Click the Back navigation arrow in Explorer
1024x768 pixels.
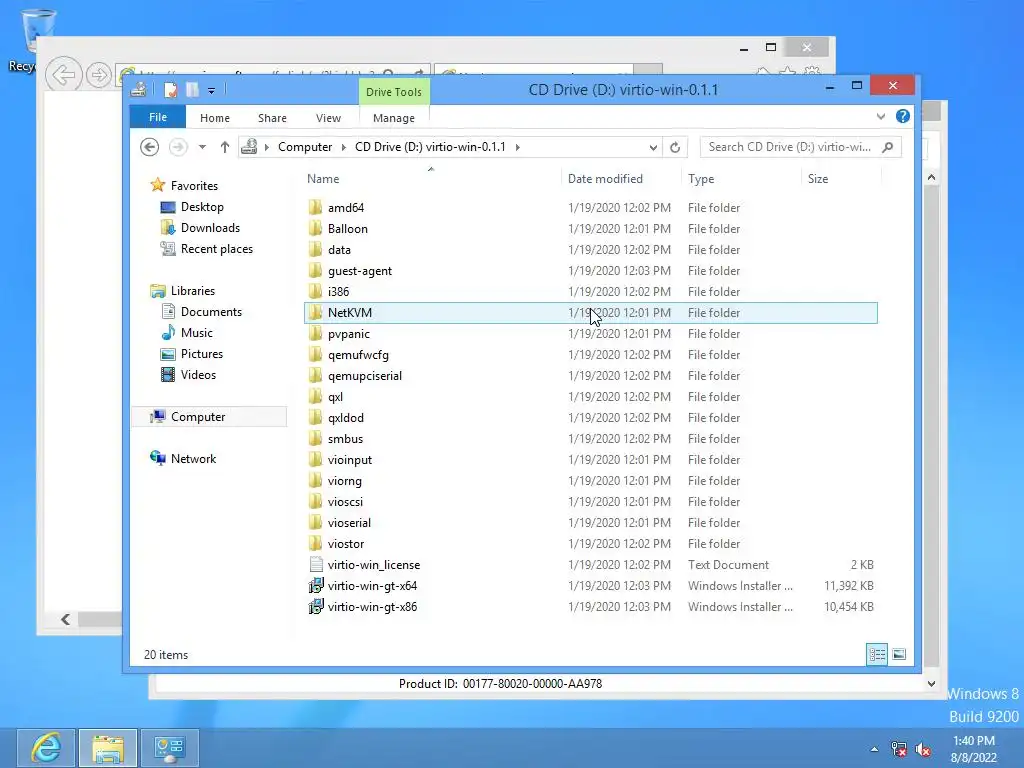[x=150, y=147]
